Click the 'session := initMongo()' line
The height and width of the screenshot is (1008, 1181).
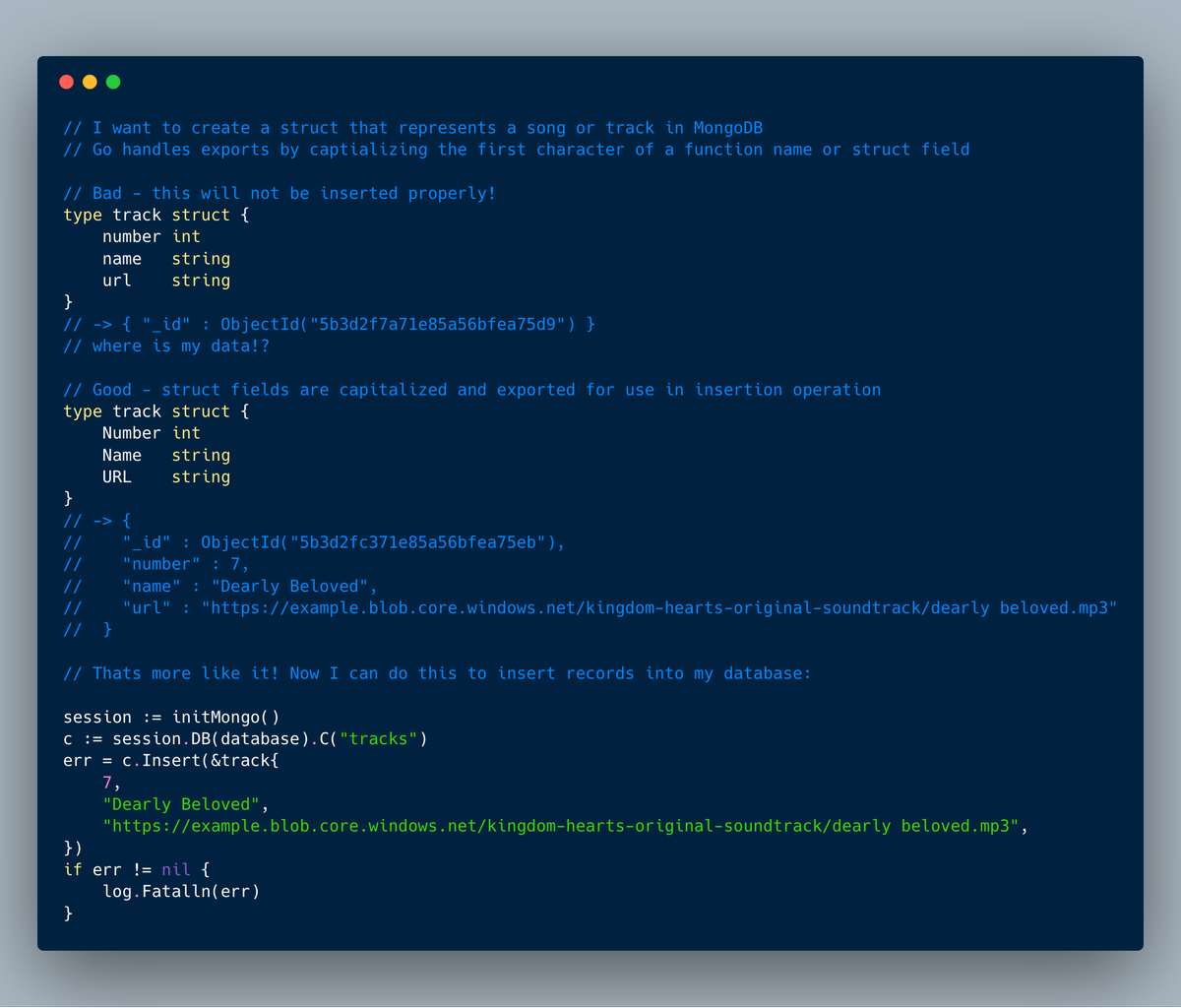(x=172, y=717)
